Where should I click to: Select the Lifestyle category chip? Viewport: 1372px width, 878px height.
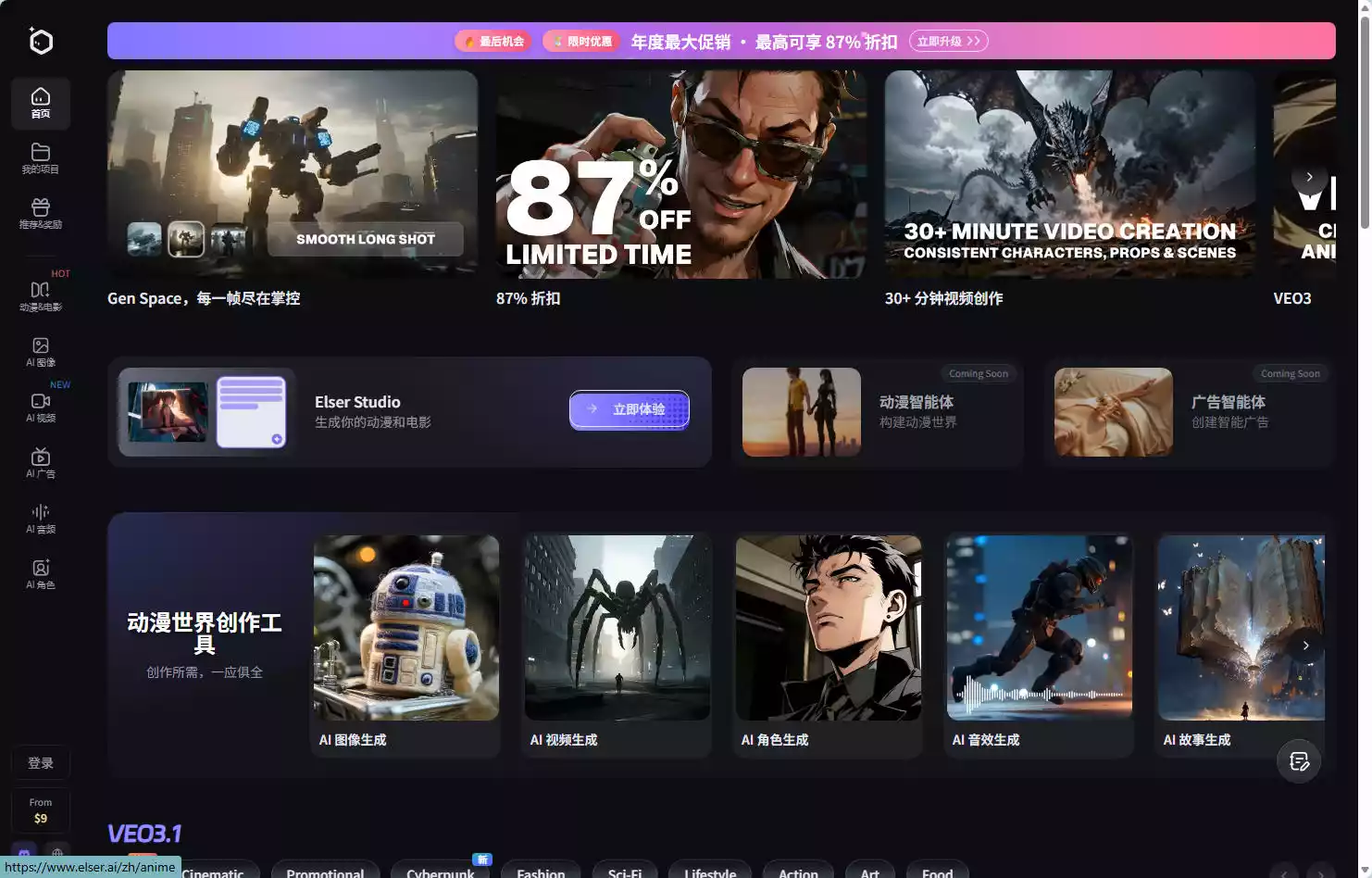tap(710, 872)
